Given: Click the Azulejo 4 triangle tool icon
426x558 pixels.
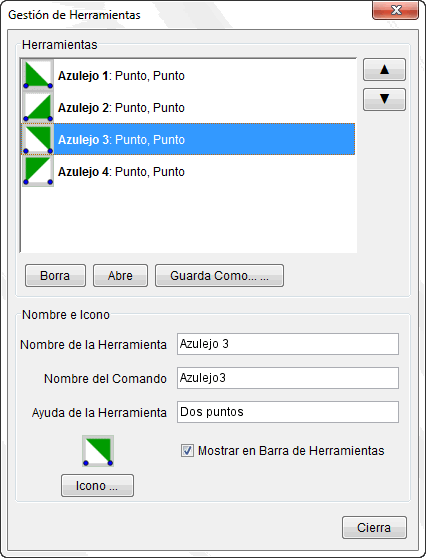Looking at the screenshot, I should (38, 171).
